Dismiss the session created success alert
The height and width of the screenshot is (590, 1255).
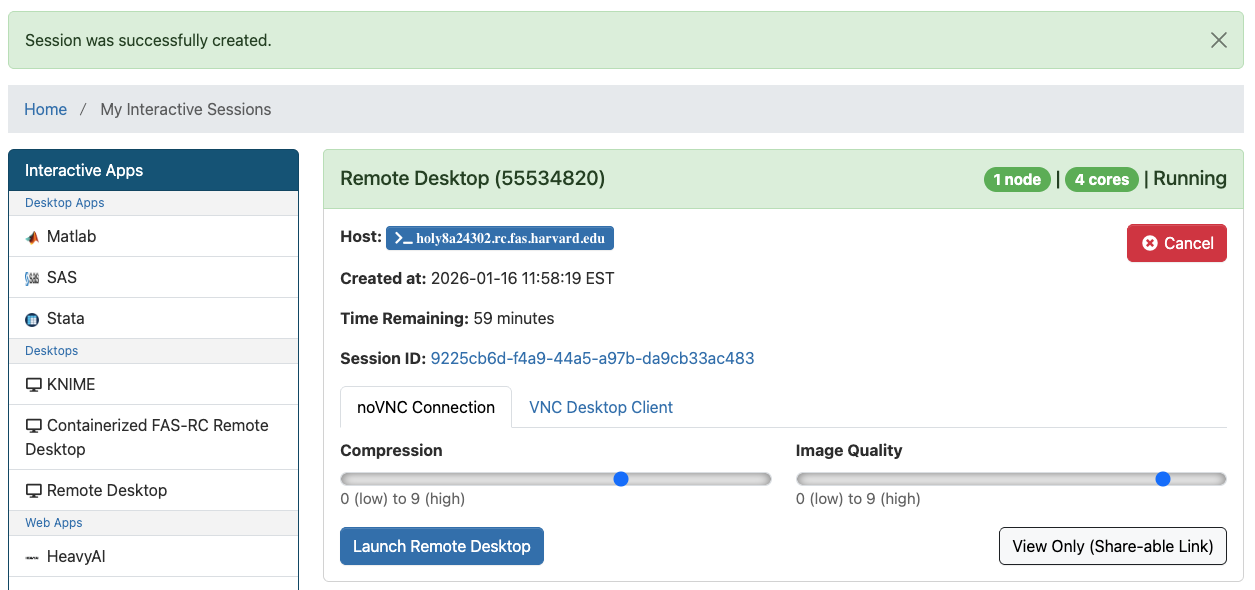coord(1218,40)
